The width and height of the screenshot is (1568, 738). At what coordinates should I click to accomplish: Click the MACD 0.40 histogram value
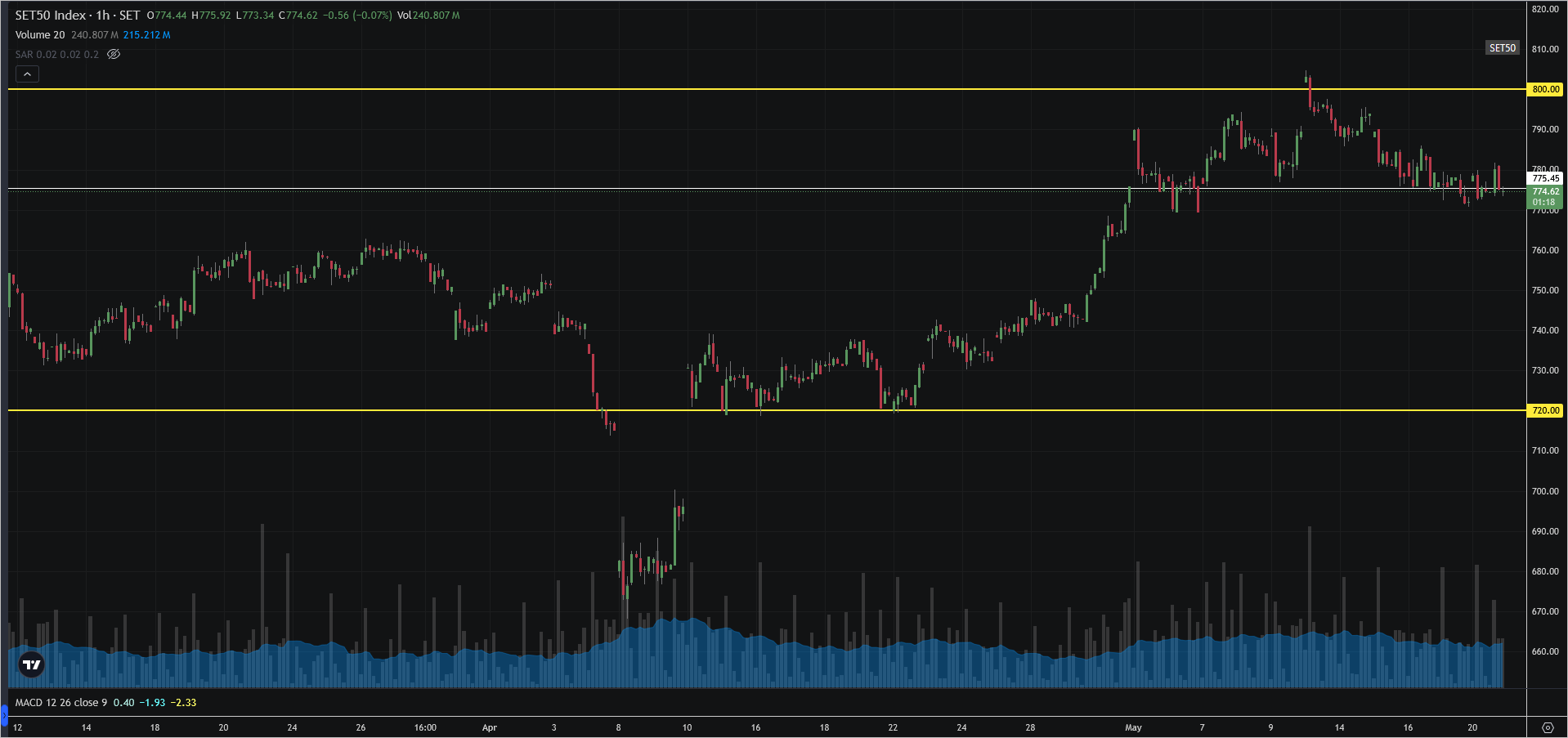124,703
